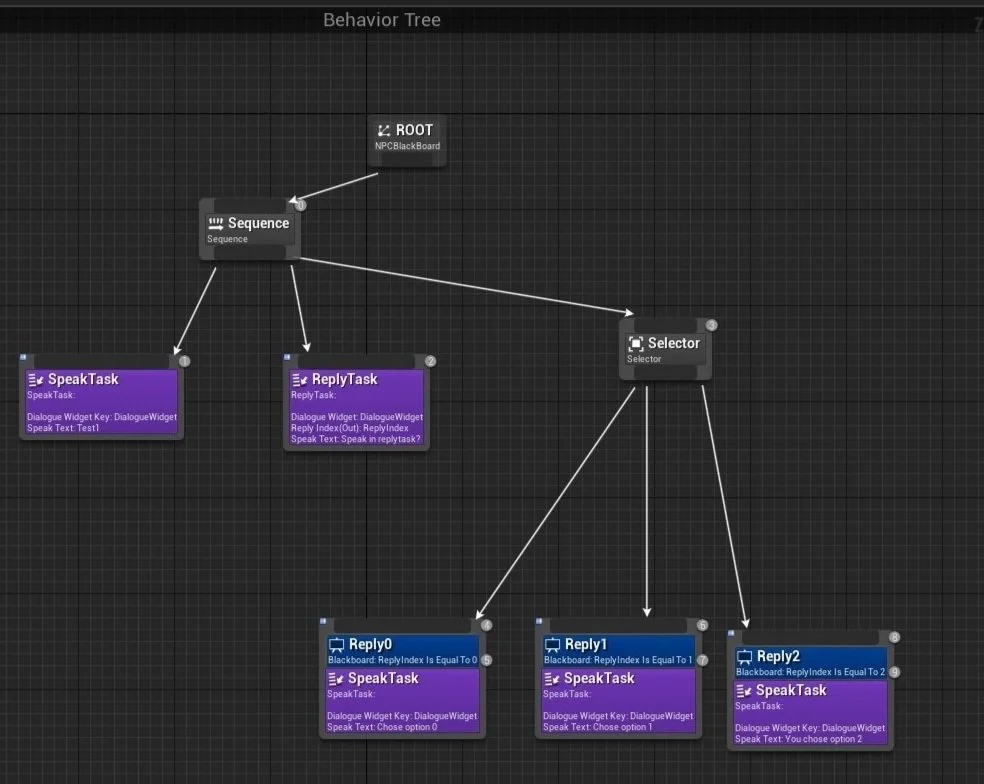Click the ROOT node's graph icon
The image size is (984, 784).
tap(383, 129)
